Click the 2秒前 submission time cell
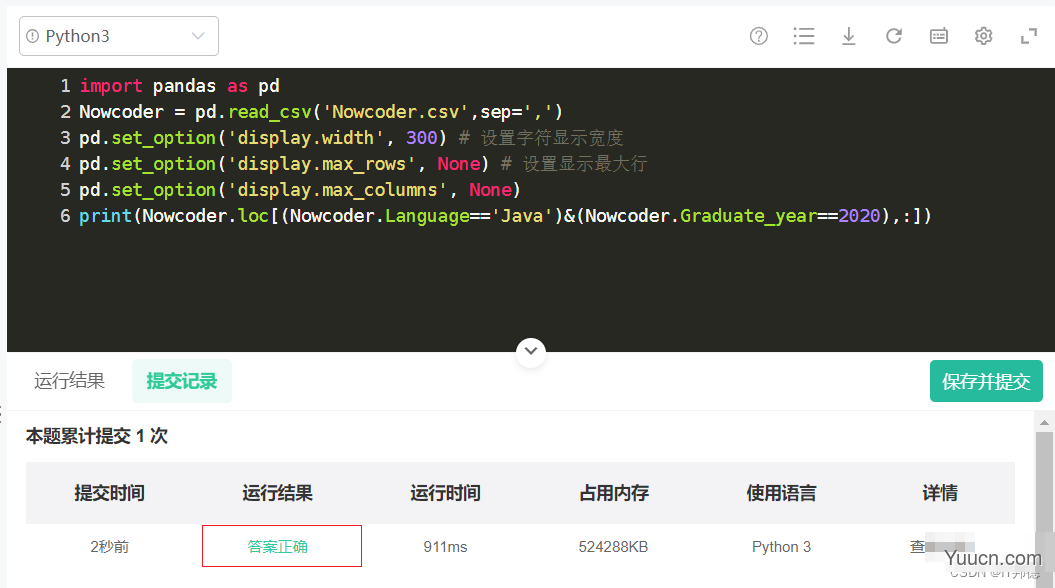1055x588 pixels. pos(109,547)
